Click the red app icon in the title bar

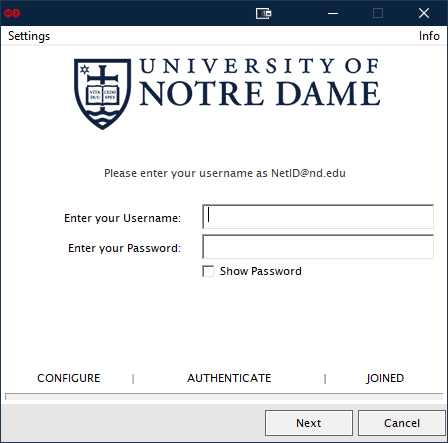[12, 13]
